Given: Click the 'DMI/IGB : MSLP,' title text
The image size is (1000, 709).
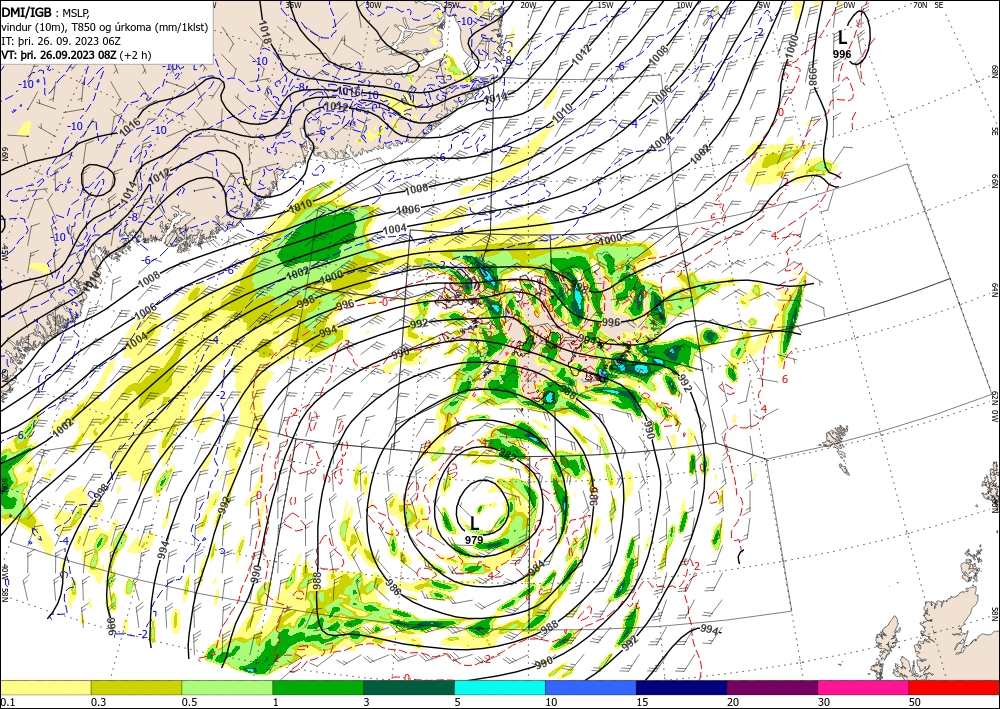Looking at the screenshot, I should 47,13.
